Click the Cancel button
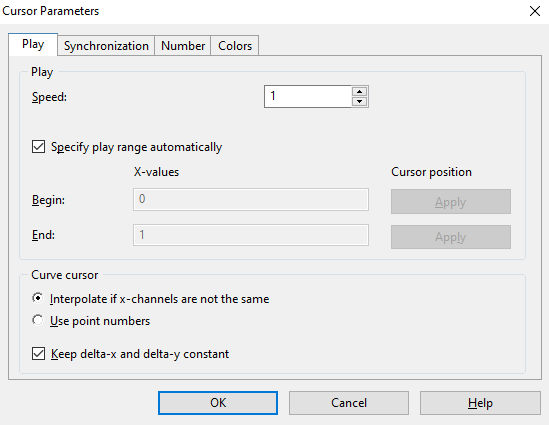The height and width of the screenshot is (425, 549). click(349, 403)
